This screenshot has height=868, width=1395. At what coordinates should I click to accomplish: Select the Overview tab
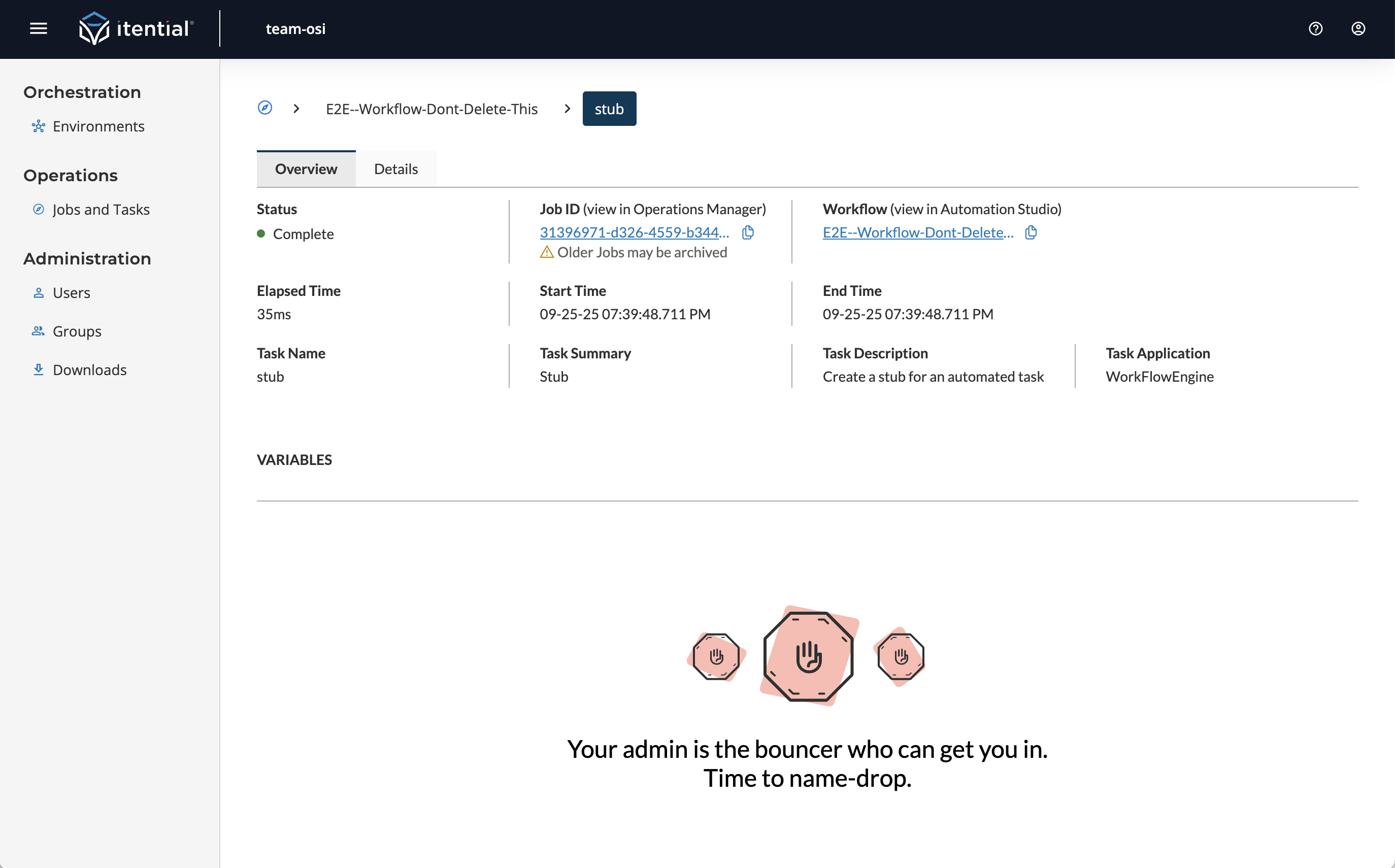pyautogui.click(x=306, y=169)
